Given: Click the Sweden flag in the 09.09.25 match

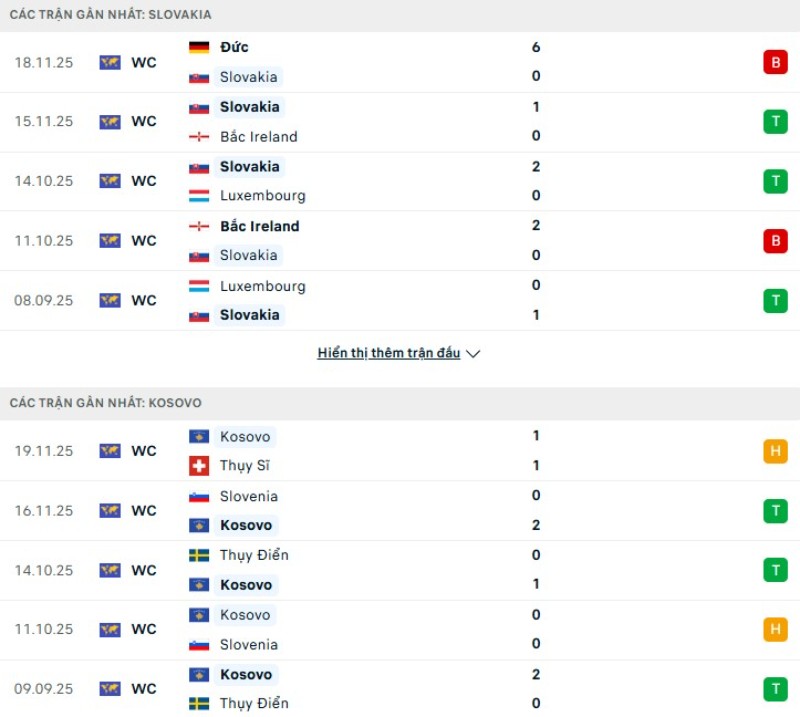Looking at the screenshot, I should [199, 704].
